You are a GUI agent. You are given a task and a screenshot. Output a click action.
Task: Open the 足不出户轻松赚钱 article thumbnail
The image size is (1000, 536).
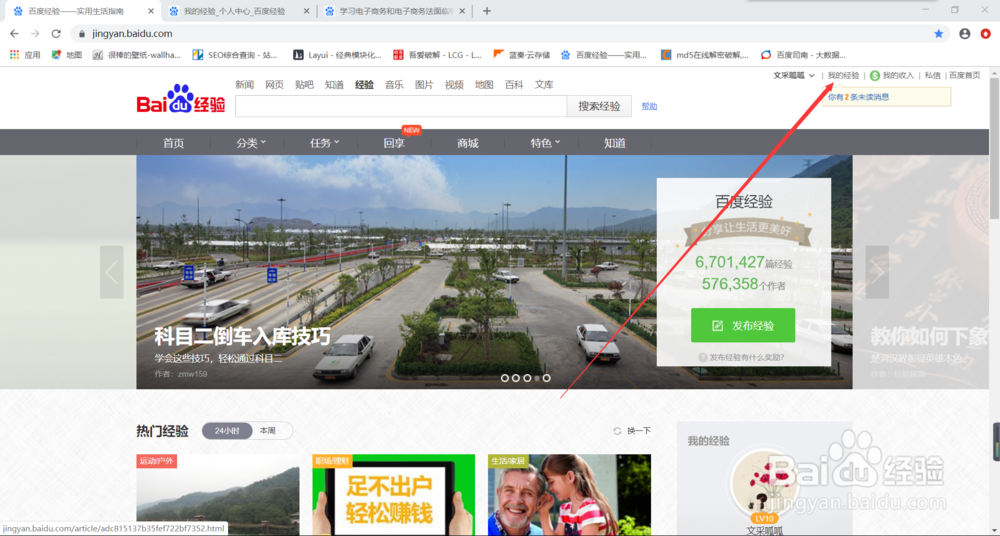click(x=393, y=495)
